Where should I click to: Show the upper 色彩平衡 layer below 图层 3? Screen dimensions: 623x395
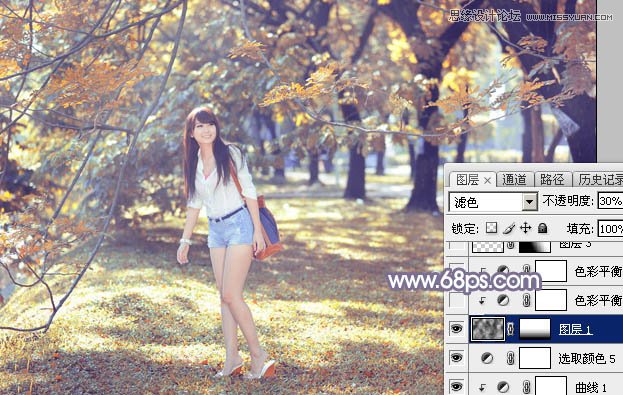tap(457, 271)
